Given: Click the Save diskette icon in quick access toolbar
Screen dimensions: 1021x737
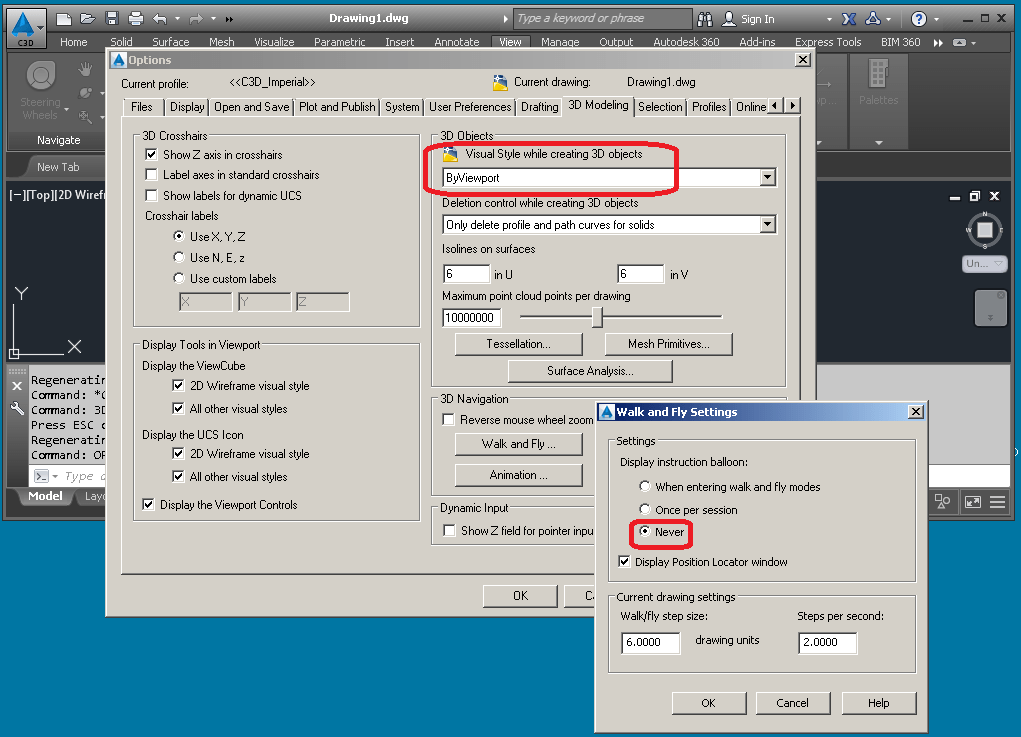Looking at the screenshot, I should tap(112, 19).
